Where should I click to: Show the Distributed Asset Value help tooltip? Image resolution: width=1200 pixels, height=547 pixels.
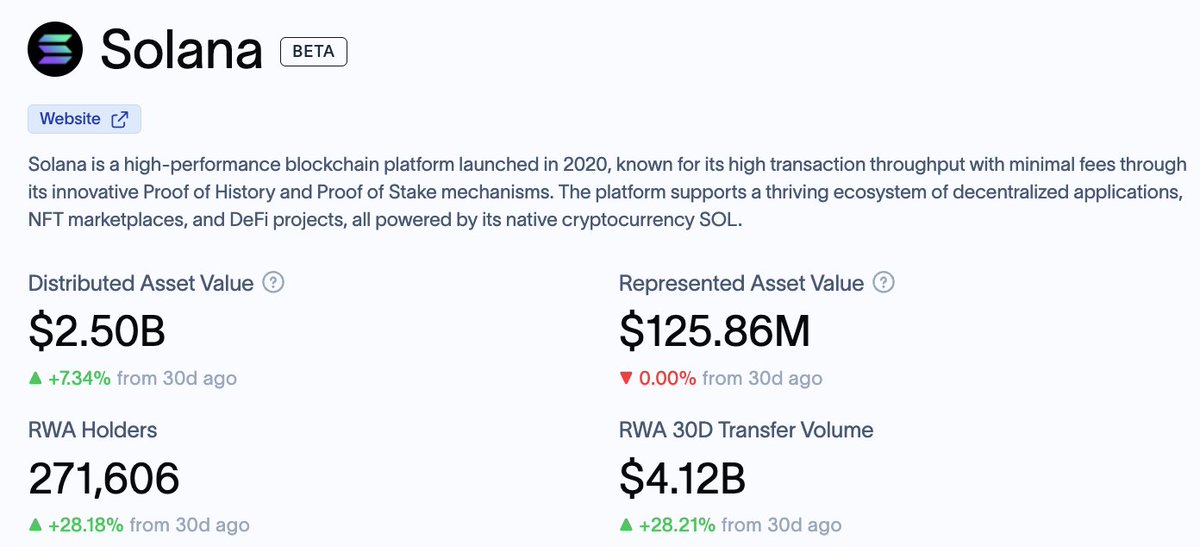point(273,283)
